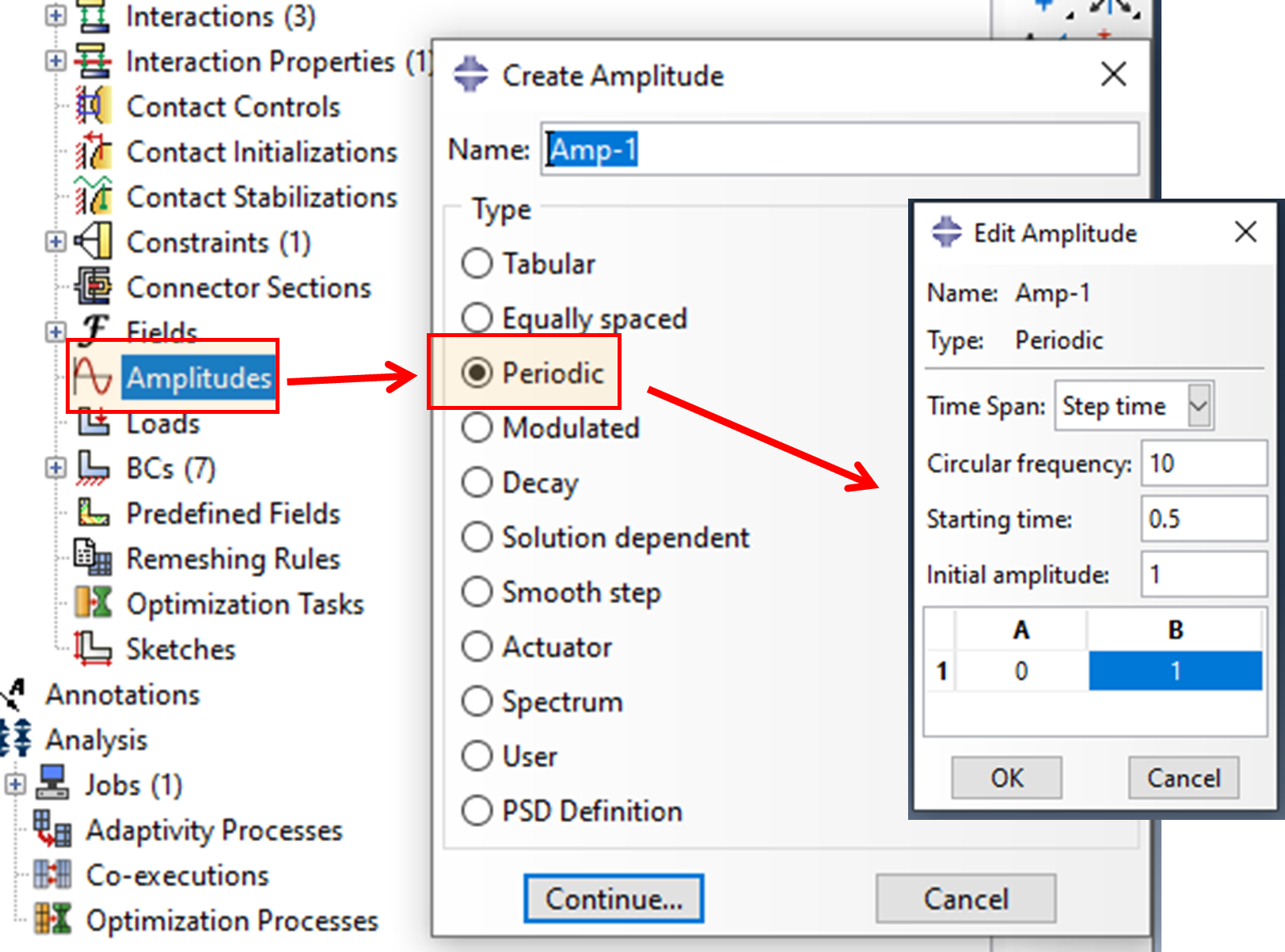Select the Amplitudes item in the model tree
Viewport: 1285px width, 952px height.
(x=196, y=378)
